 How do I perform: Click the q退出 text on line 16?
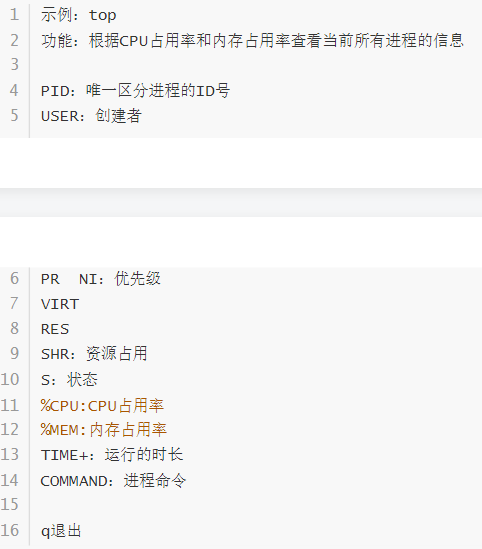[61, 531]
